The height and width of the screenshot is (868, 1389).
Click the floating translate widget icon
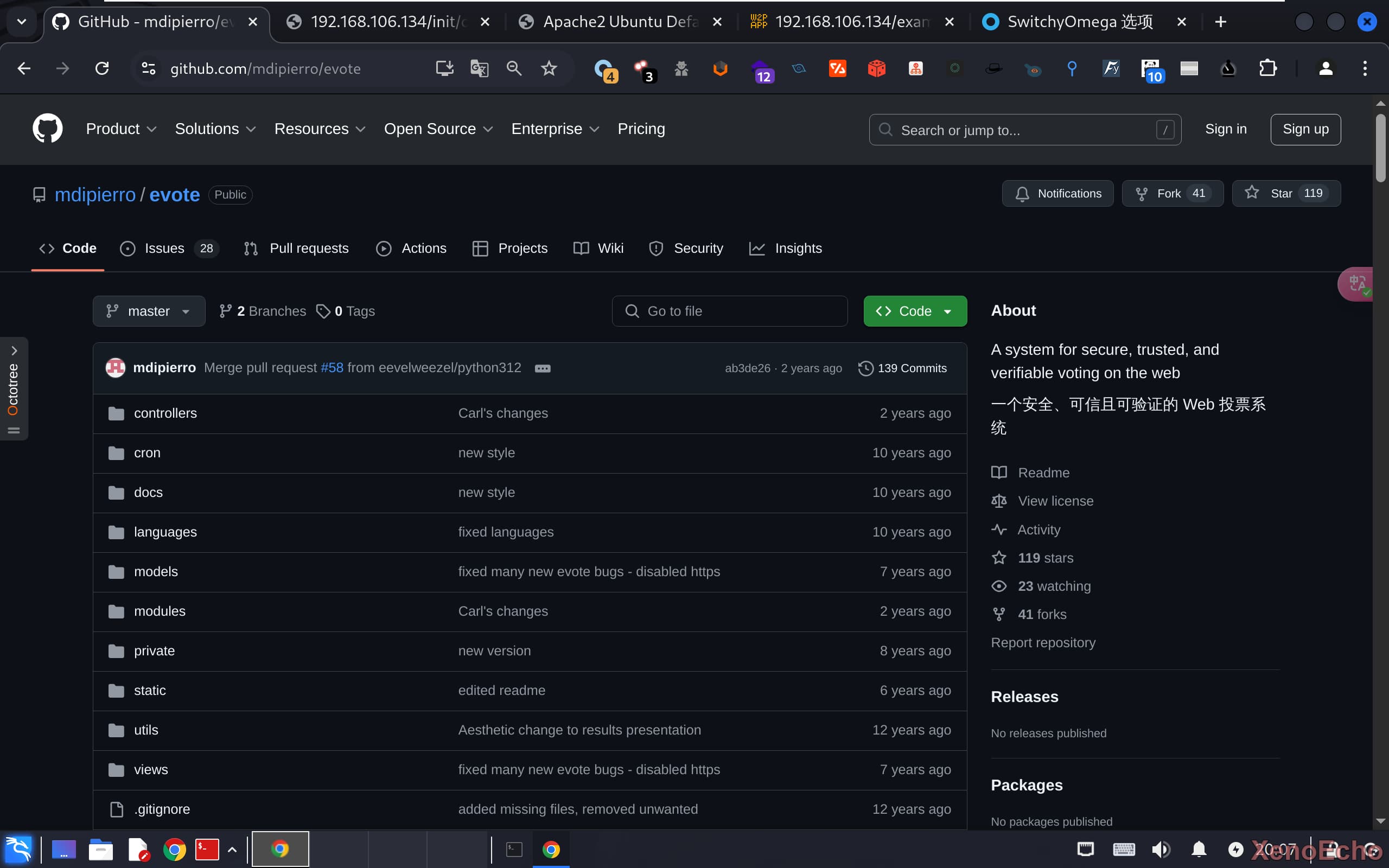click(1357, 284)
